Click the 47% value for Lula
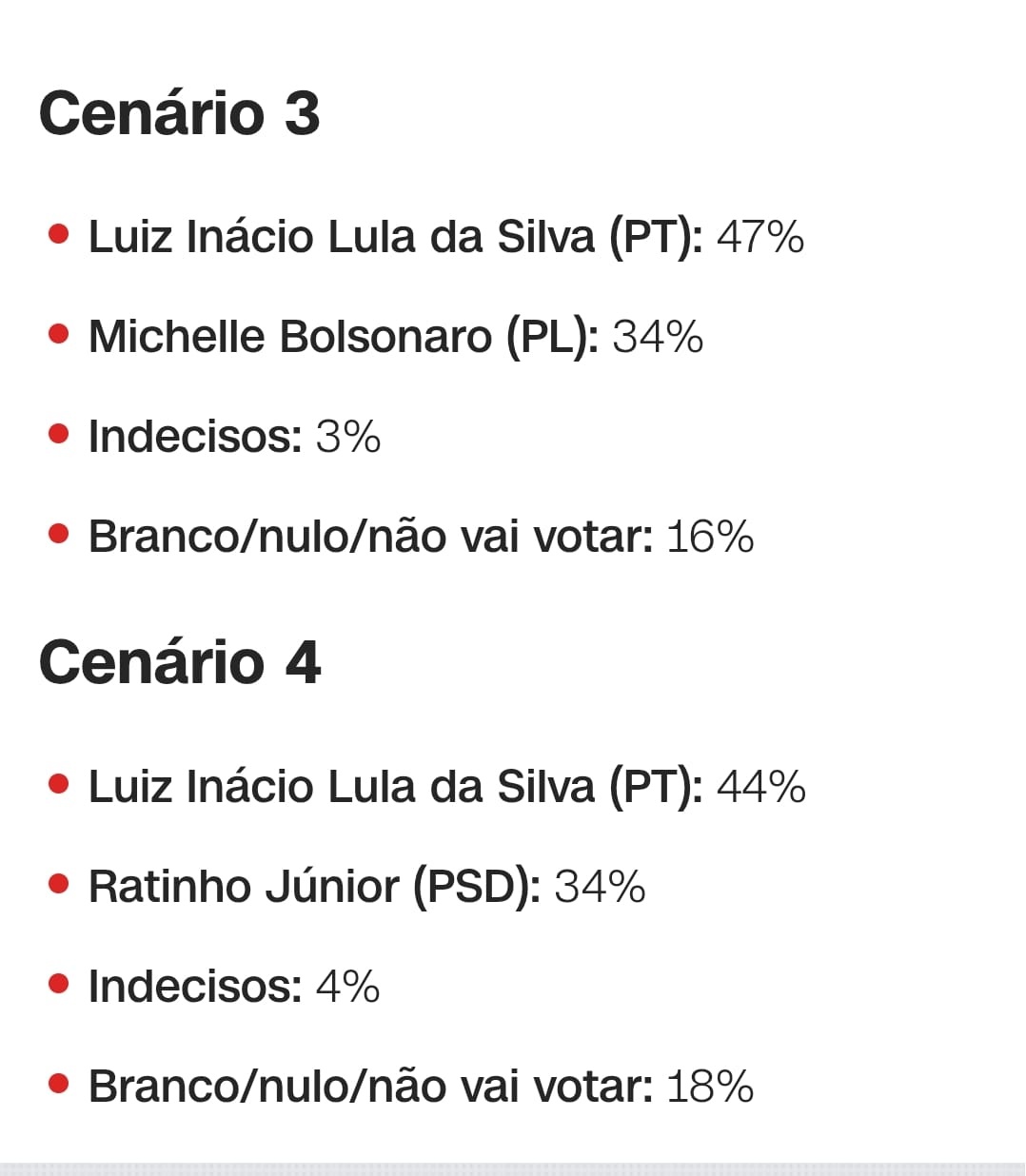Screen dimensions: 1026x1176 coord(760,237)
